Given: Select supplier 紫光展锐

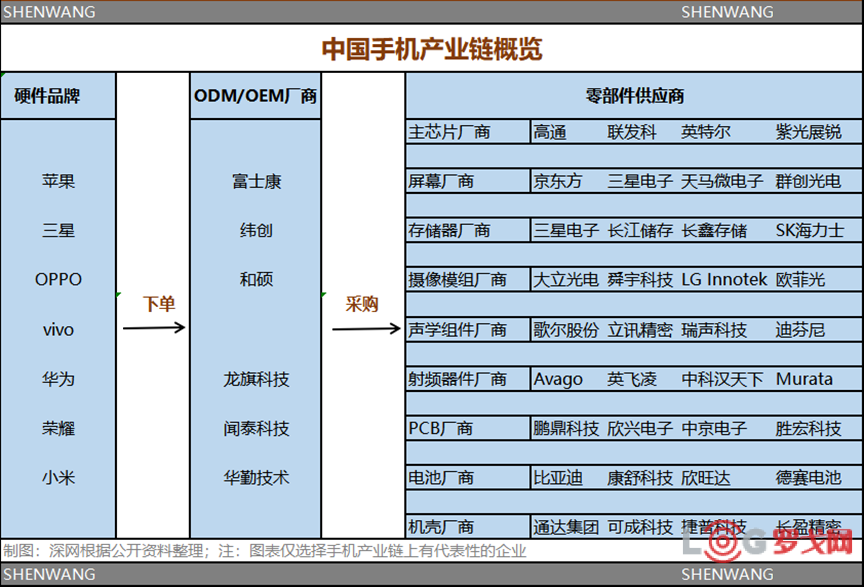Looking at the screenshot, I should tap(808, 132).
